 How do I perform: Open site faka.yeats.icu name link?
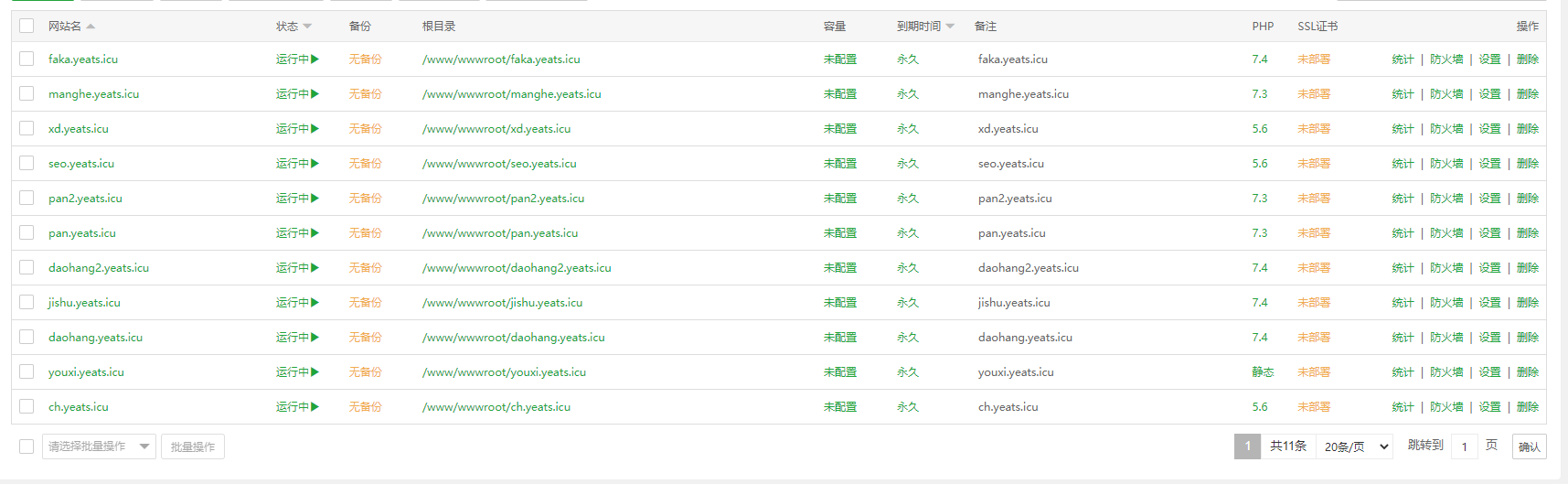[x=83, y=59]
